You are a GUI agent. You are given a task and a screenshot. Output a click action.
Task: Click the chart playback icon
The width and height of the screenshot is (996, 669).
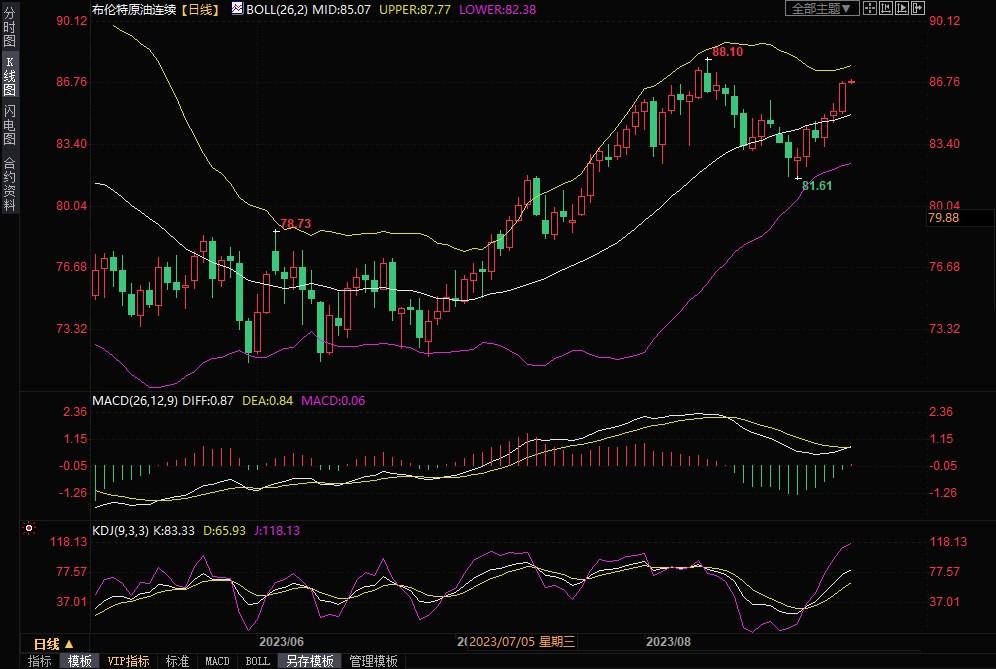(x=902, y=8)
